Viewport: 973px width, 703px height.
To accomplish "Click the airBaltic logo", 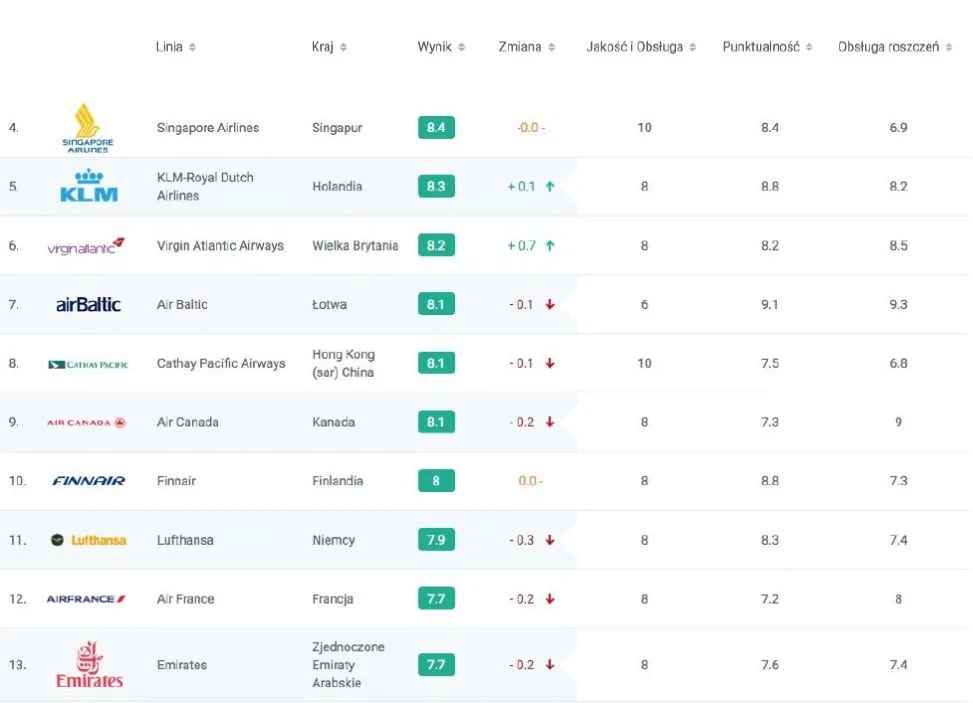I will coord(88,305).
